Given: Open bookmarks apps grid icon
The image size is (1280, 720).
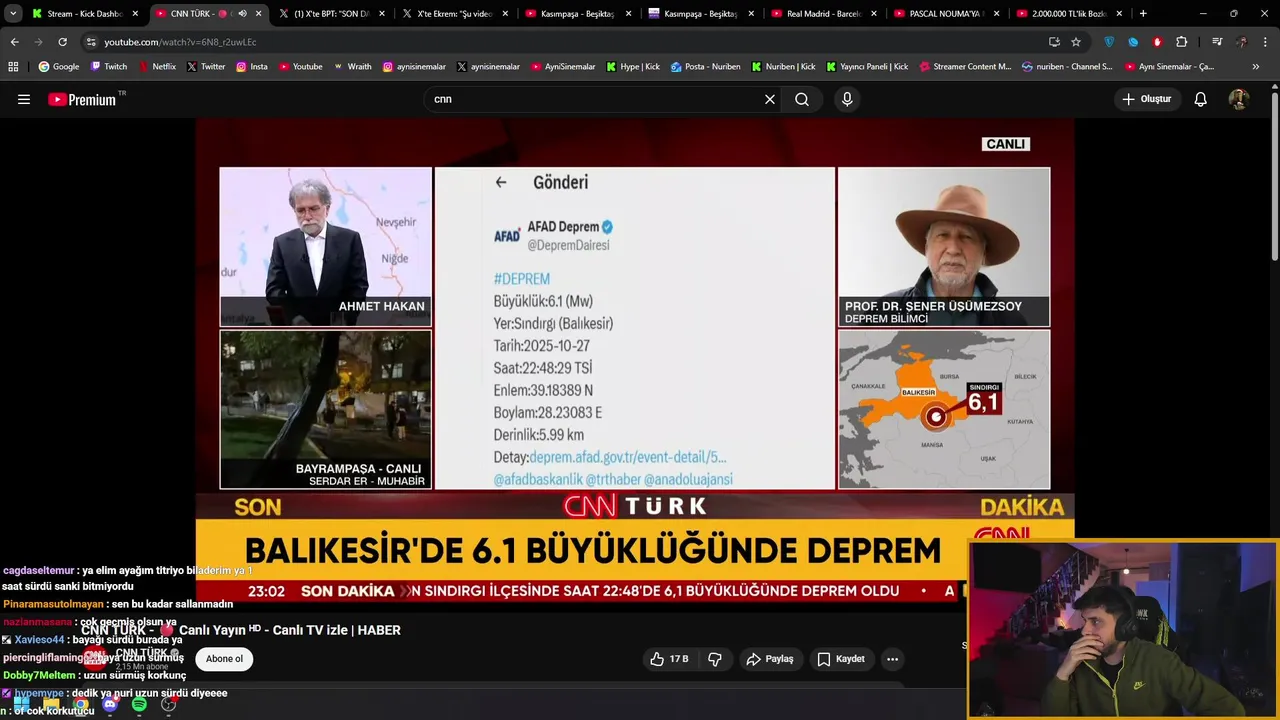Looking at the screenshot, I should pyautogui.click(x=13, y=67).
